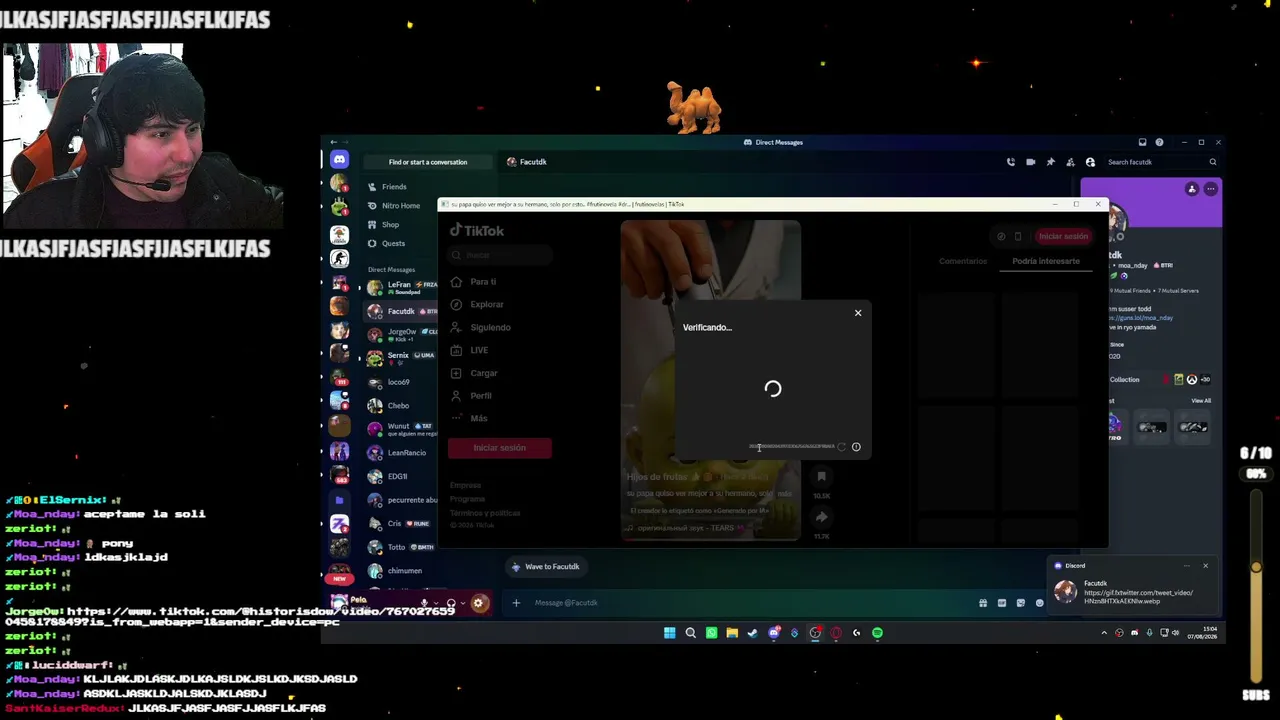Open the gift icon in message bar
This screenshot has width=1280, height=720.
click(x=983, y=603)
